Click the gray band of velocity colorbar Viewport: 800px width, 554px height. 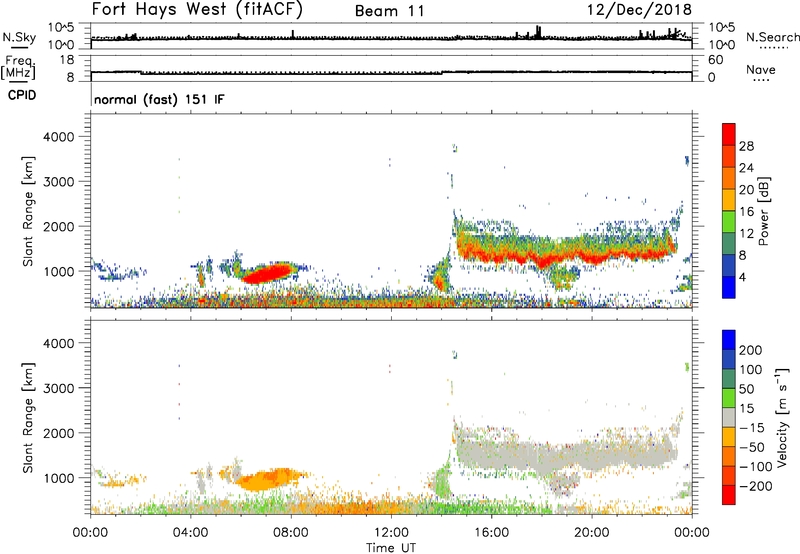tap(729, 417)
